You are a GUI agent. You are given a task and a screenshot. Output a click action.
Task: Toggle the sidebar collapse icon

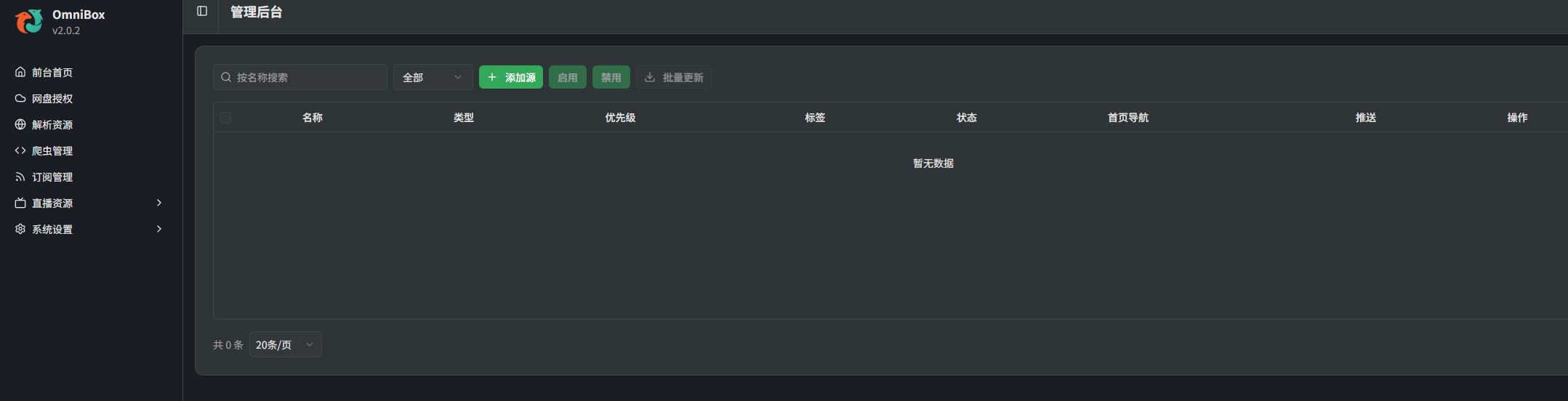coord(202,11)
